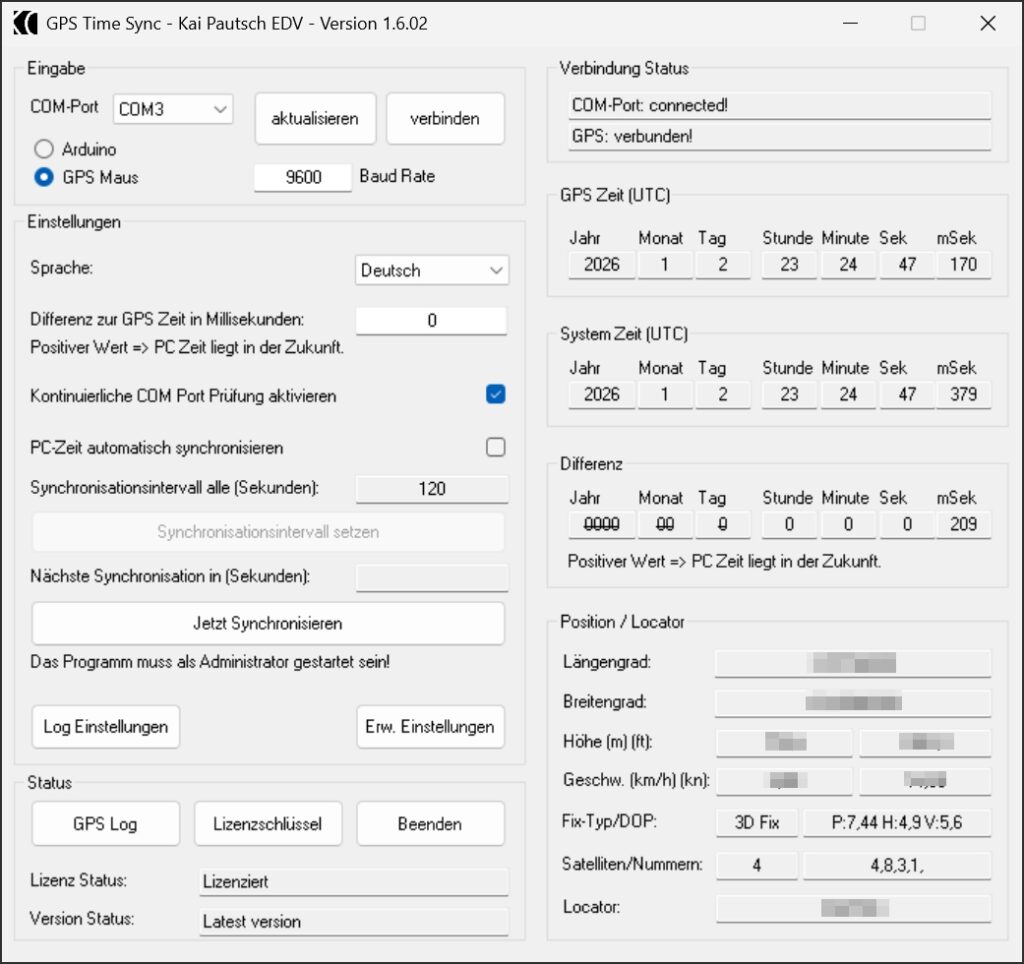This screenshot has width=1024, height=964.
Task: Enable automatic PC time synchronization checkbox
Action: tap(495, 447)
